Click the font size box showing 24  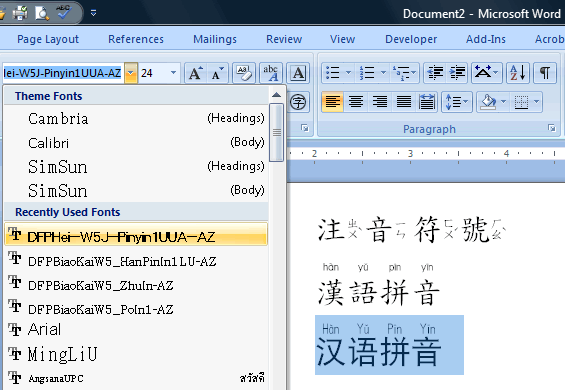[154, 73]
